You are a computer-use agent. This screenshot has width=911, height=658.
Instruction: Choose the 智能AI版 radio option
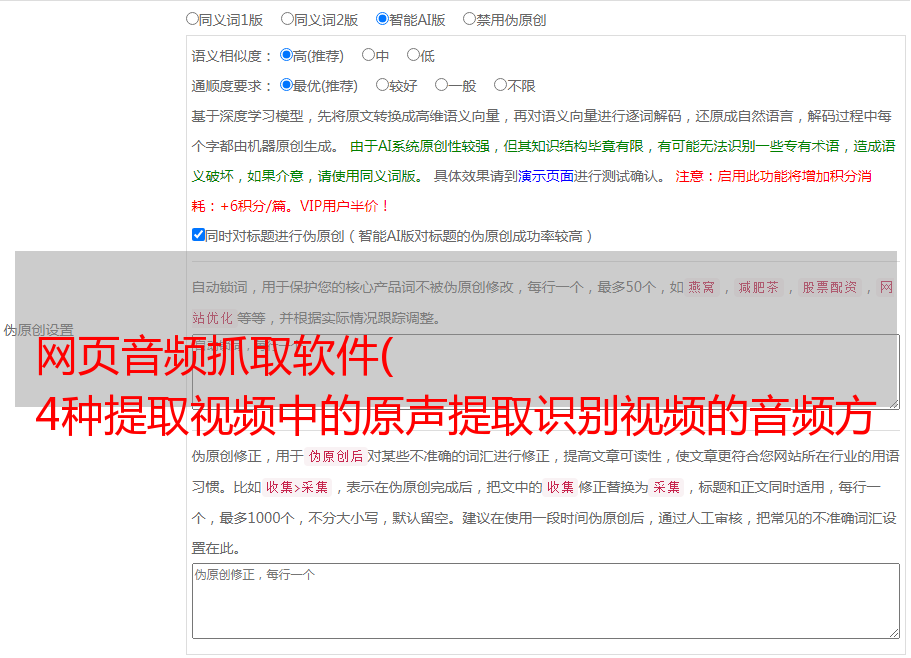pos(382,19)
